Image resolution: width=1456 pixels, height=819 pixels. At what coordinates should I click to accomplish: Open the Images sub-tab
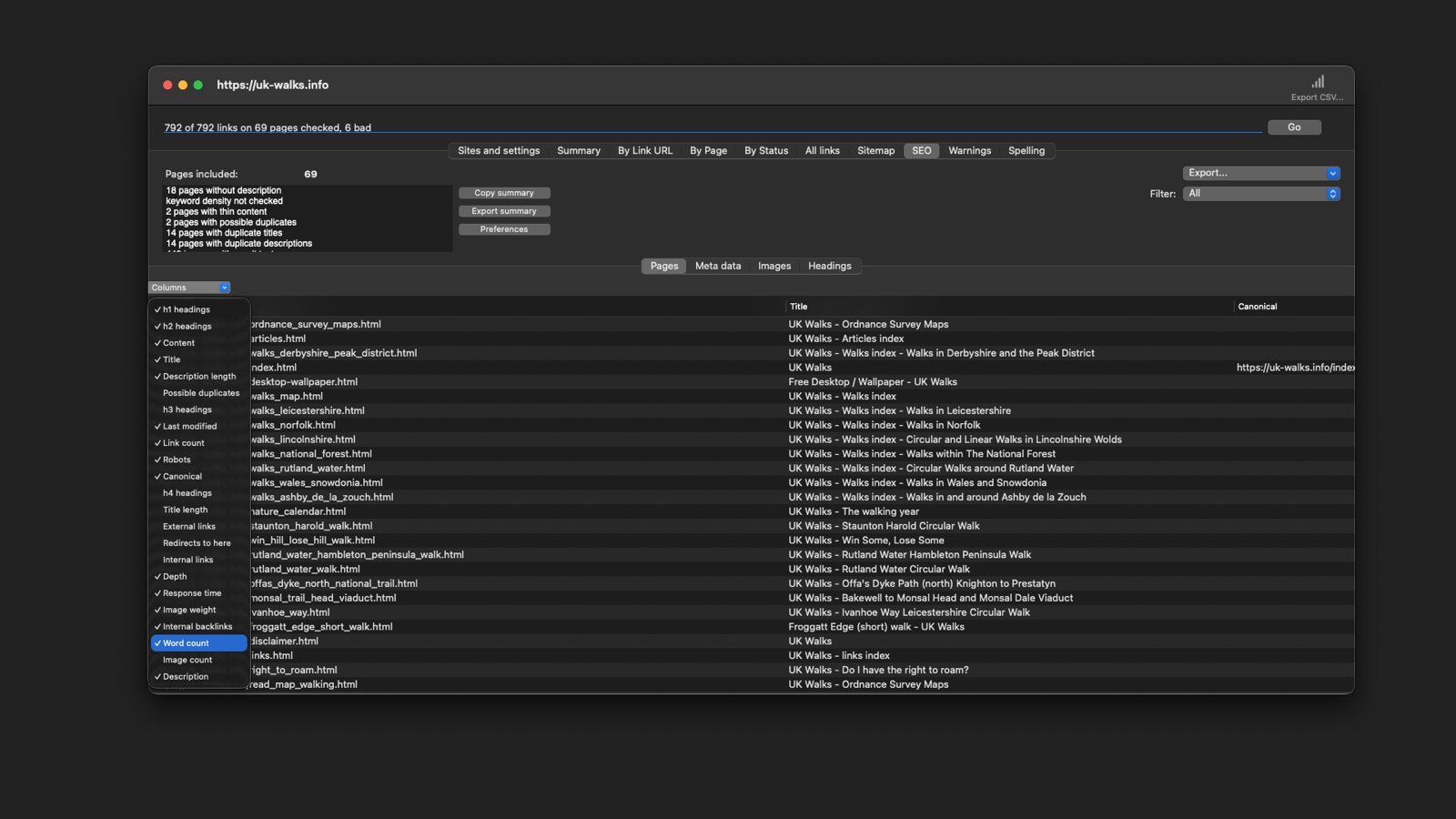tap(774, 267)
